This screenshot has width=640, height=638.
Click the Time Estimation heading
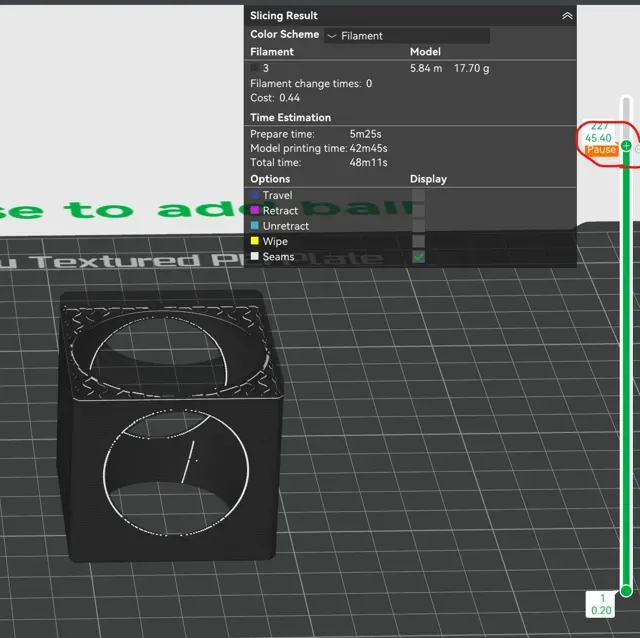[290, 118]
